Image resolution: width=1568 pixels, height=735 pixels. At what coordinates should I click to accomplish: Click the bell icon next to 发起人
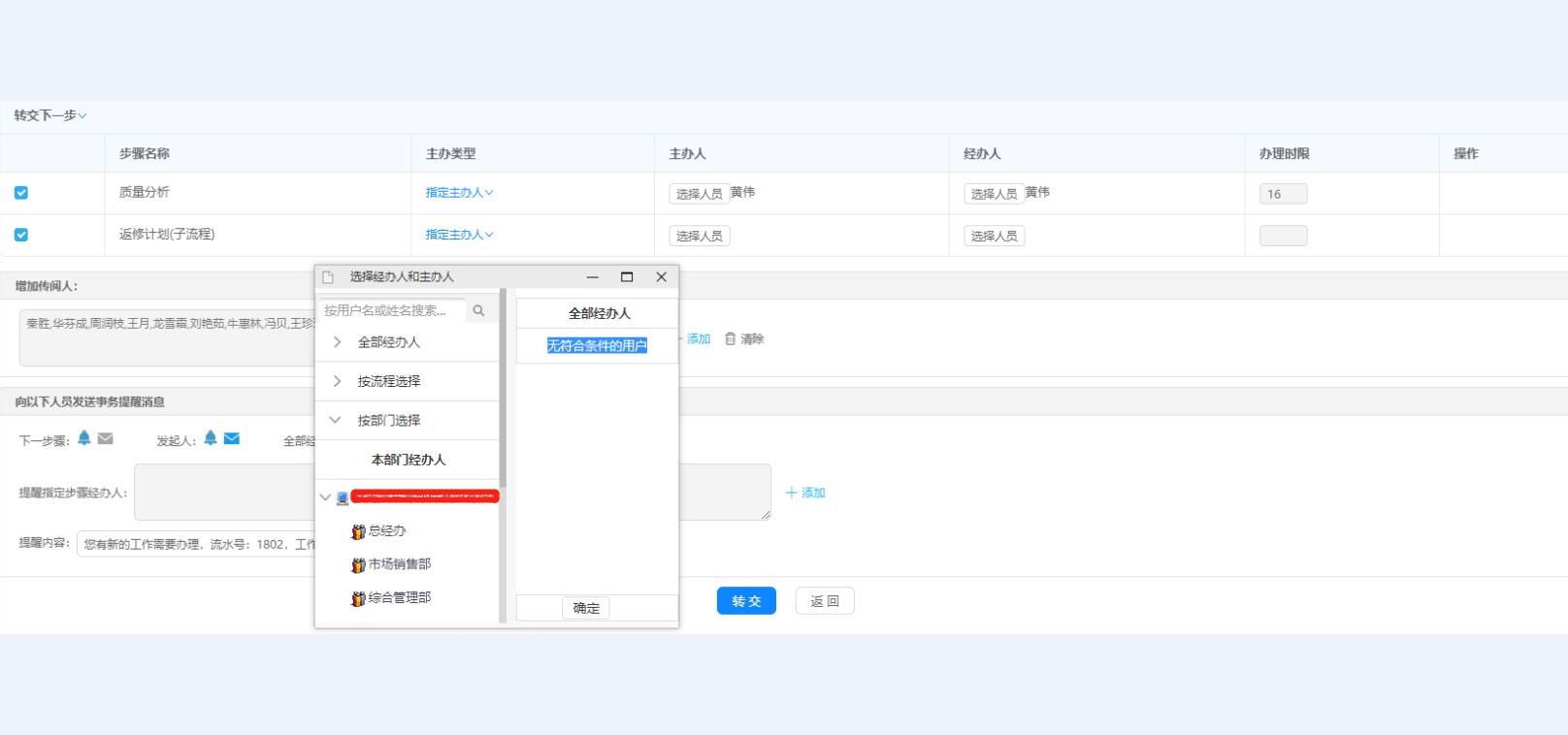pyautogui.click(x=211, y=438)
